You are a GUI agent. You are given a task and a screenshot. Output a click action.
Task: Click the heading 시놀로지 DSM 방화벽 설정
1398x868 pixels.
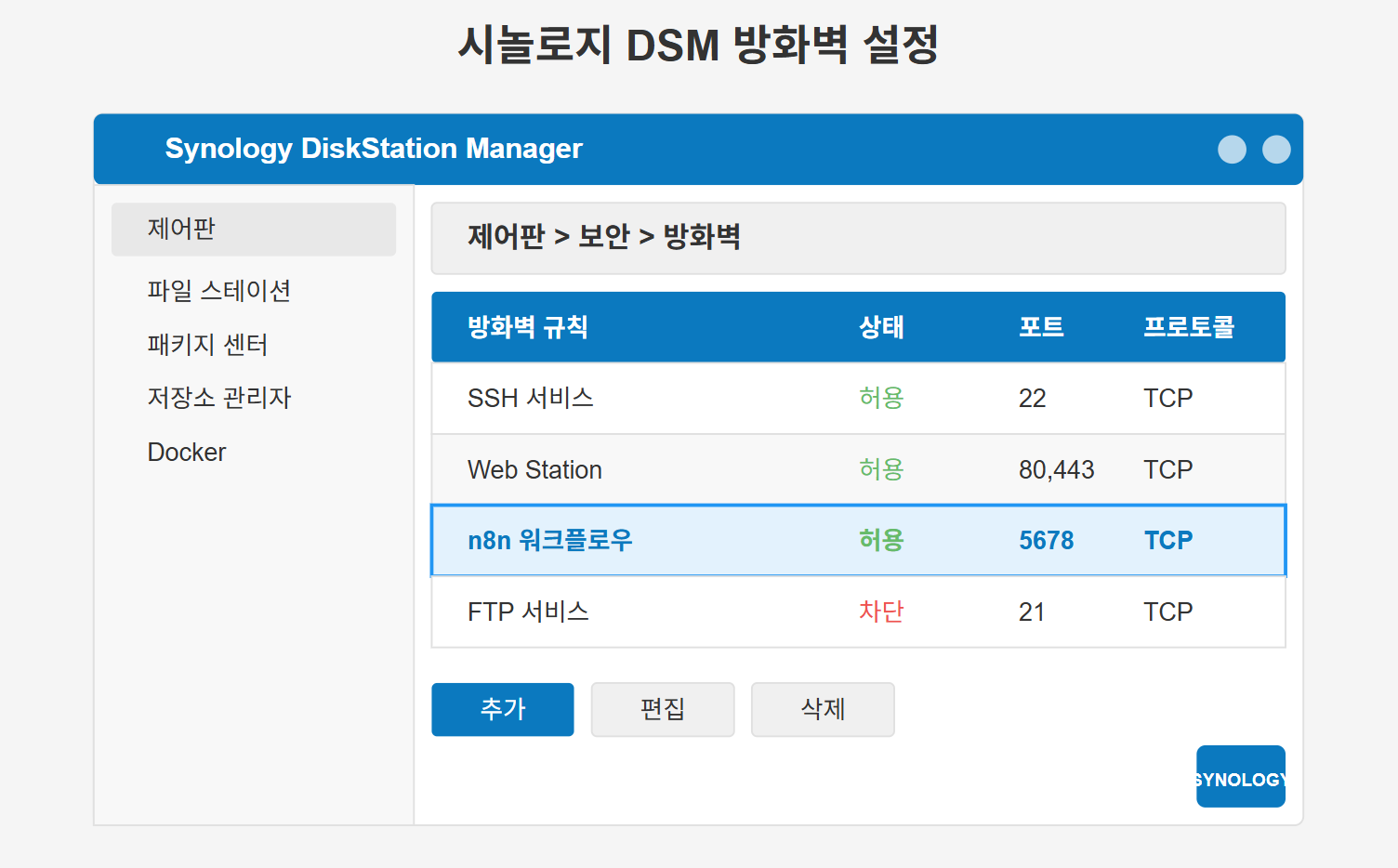(x=698, y=45)
